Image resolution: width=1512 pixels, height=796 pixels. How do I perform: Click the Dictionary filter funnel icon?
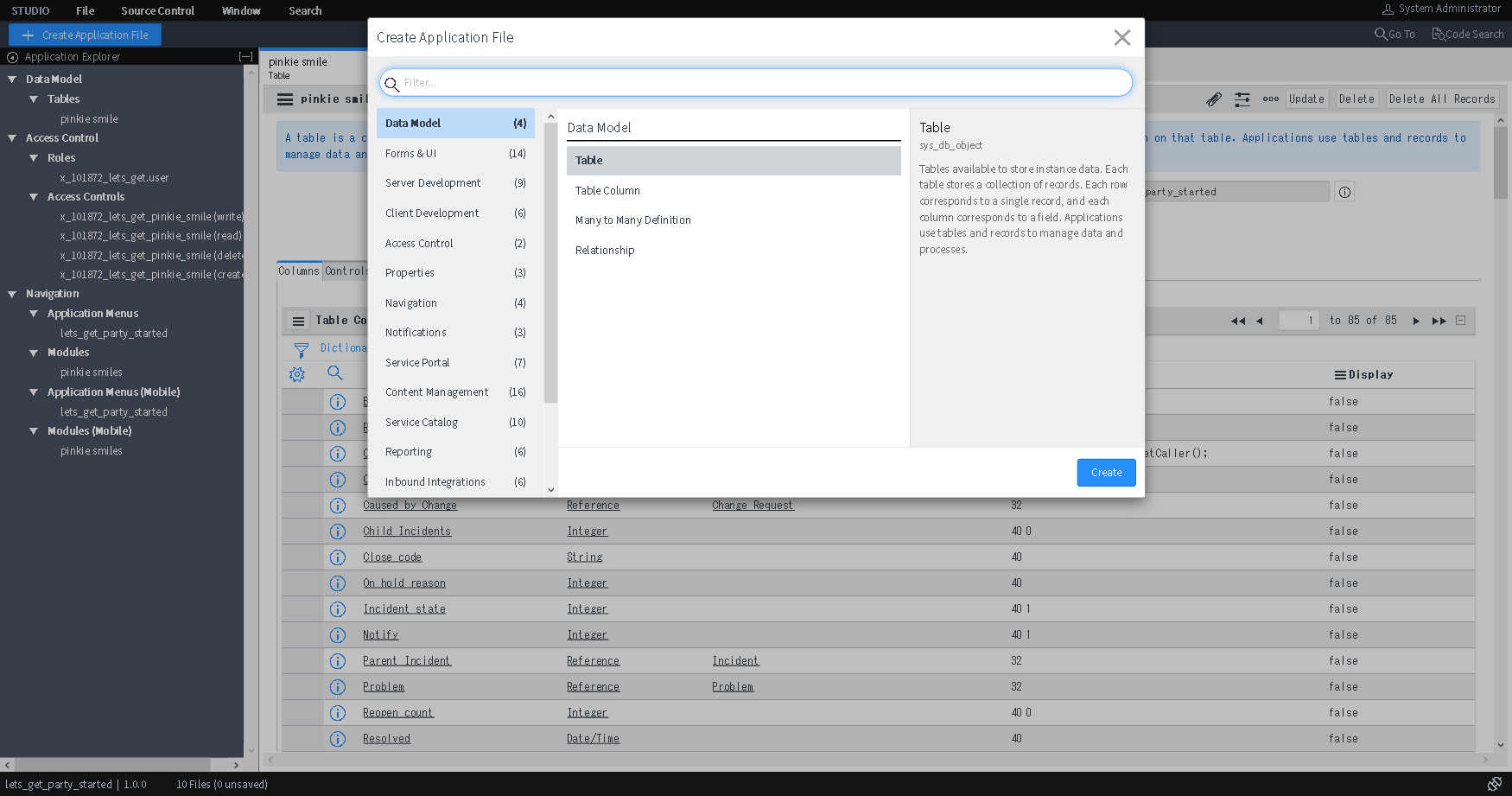click(x=301, y=349)
